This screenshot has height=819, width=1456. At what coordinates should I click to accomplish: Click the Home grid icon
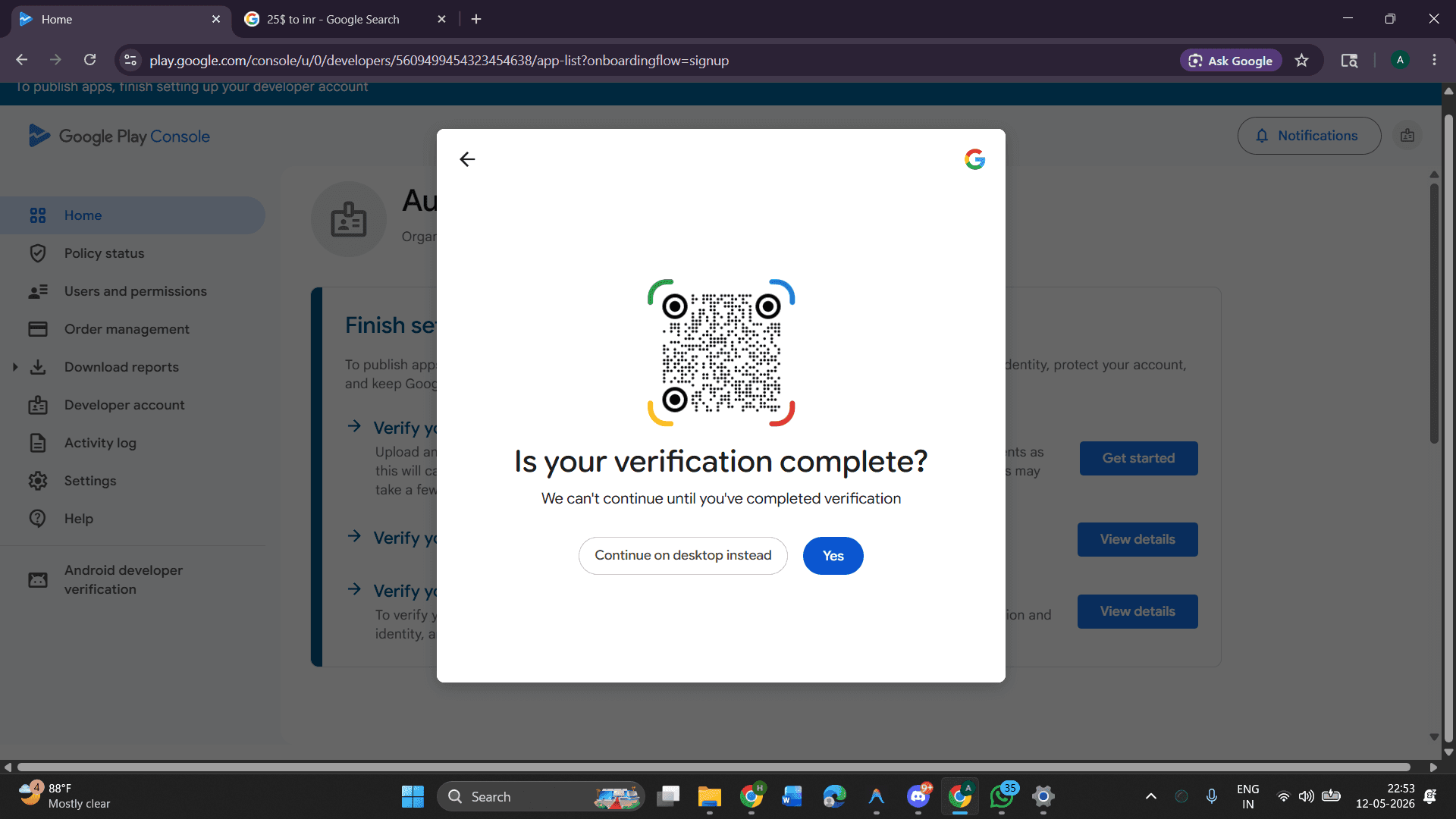tap(38, 215)
